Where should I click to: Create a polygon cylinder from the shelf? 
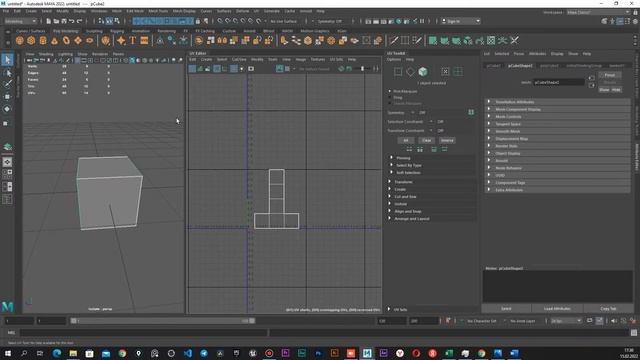click(43, 40)
